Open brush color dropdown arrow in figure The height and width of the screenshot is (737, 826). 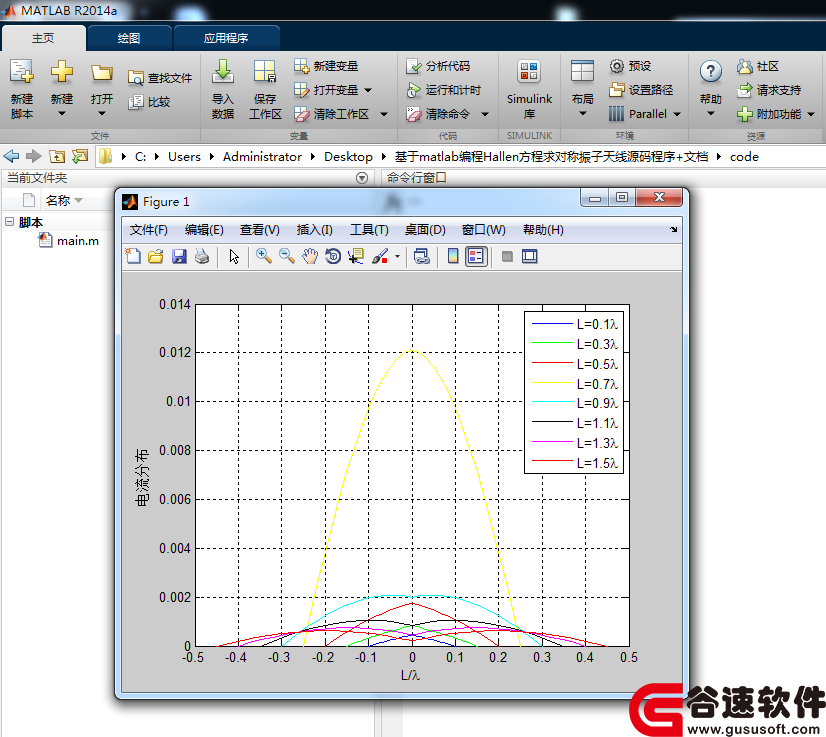point(397,257)
